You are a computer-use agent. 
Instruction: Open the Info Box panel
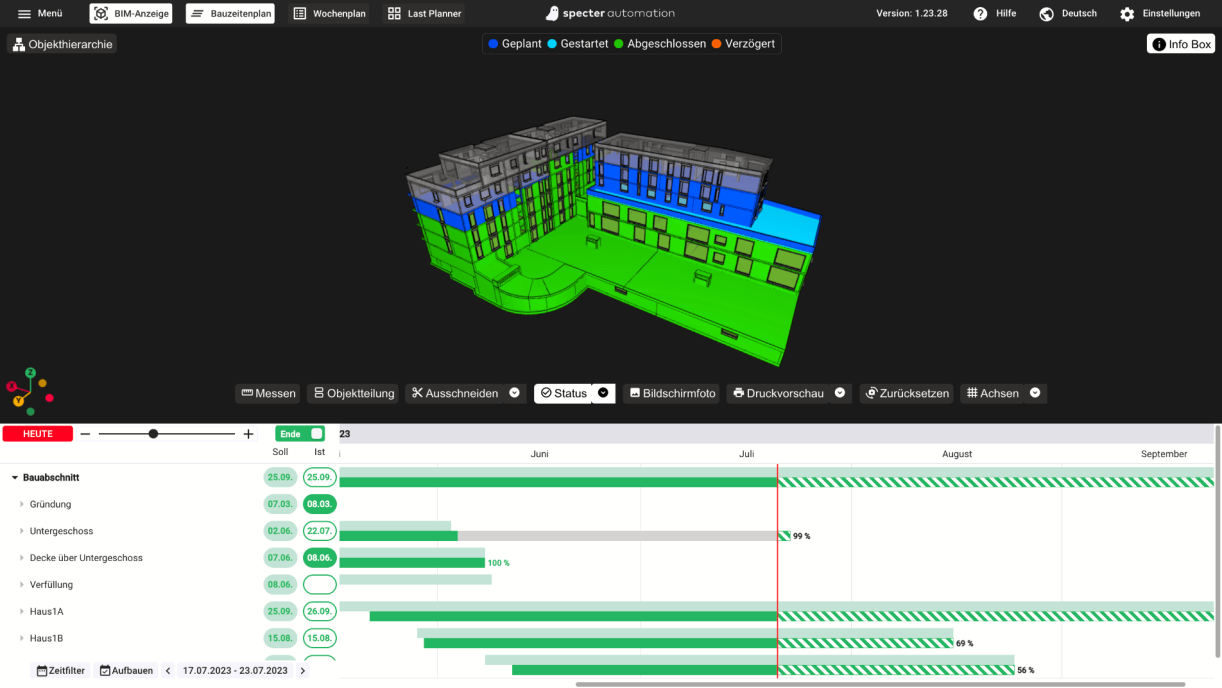tap(1180, 44)
